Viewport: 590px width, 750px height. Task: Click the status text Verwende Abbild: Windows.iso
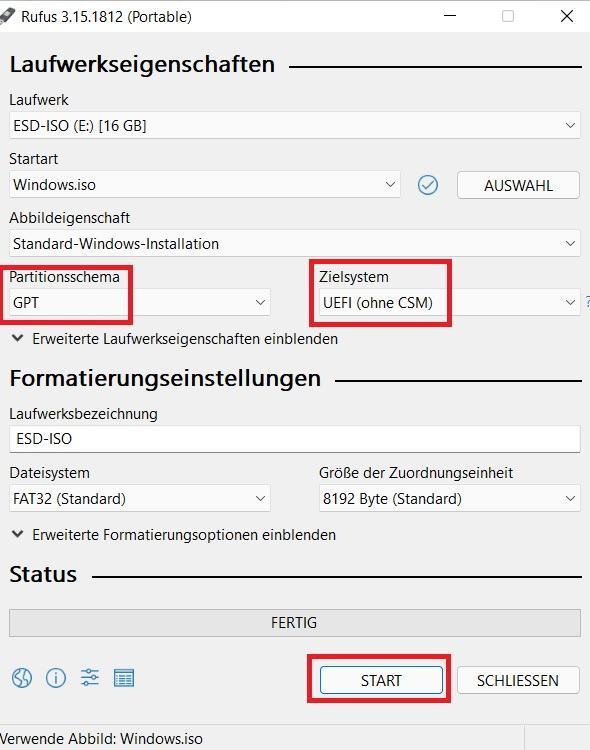click(x=101, y=739)
